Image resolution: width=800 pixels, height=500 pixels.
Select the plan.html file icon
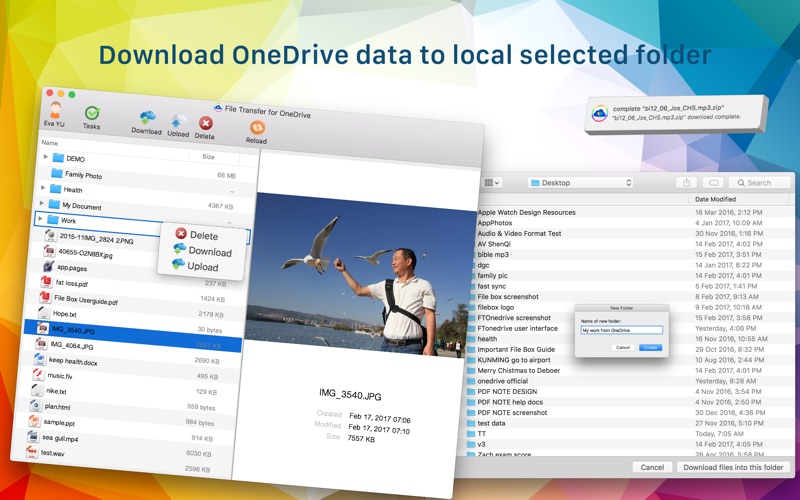(x=35, y=406)
